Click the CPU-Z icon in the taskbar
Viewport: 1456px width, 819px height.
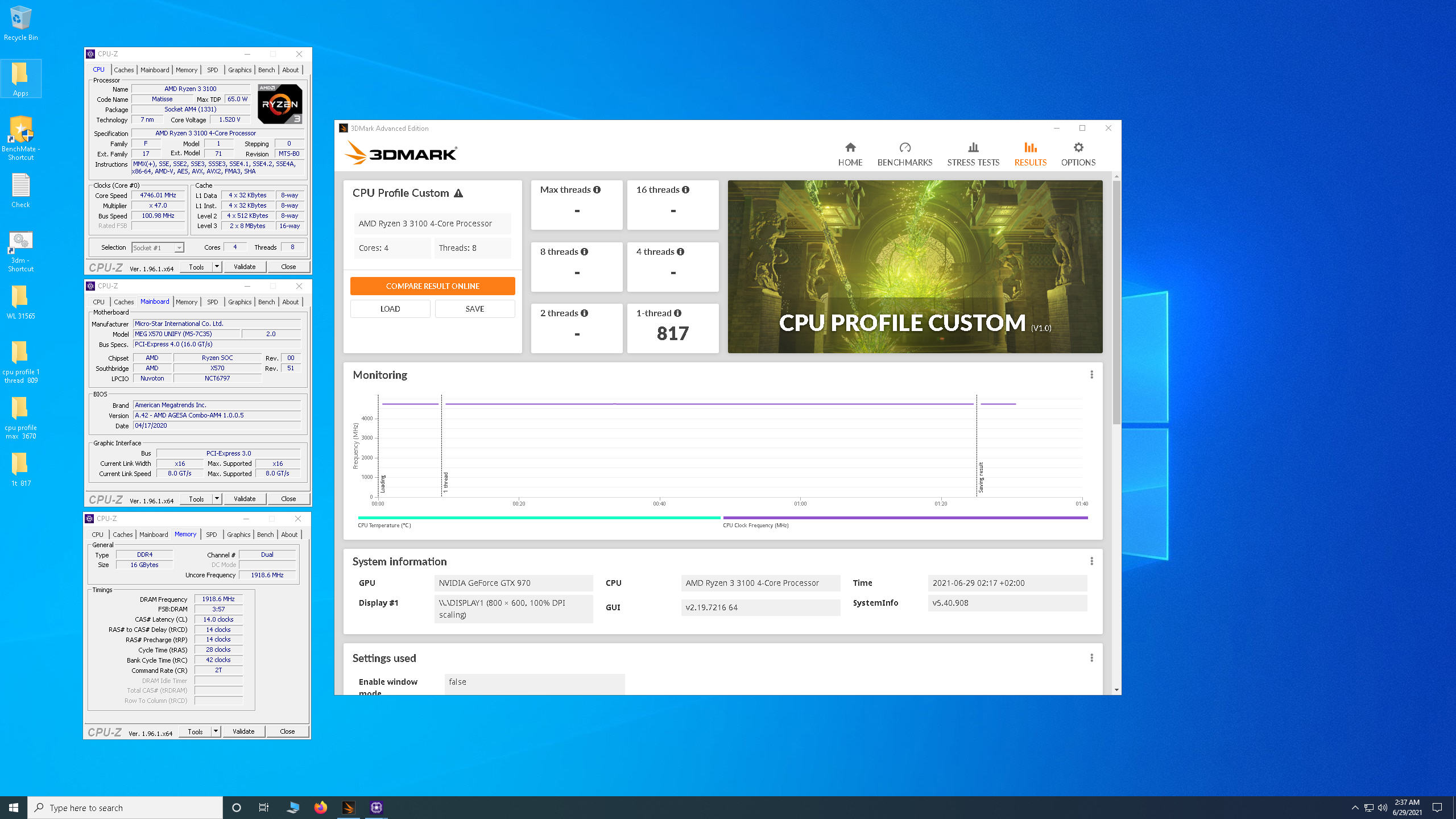(x=376, y=808)
